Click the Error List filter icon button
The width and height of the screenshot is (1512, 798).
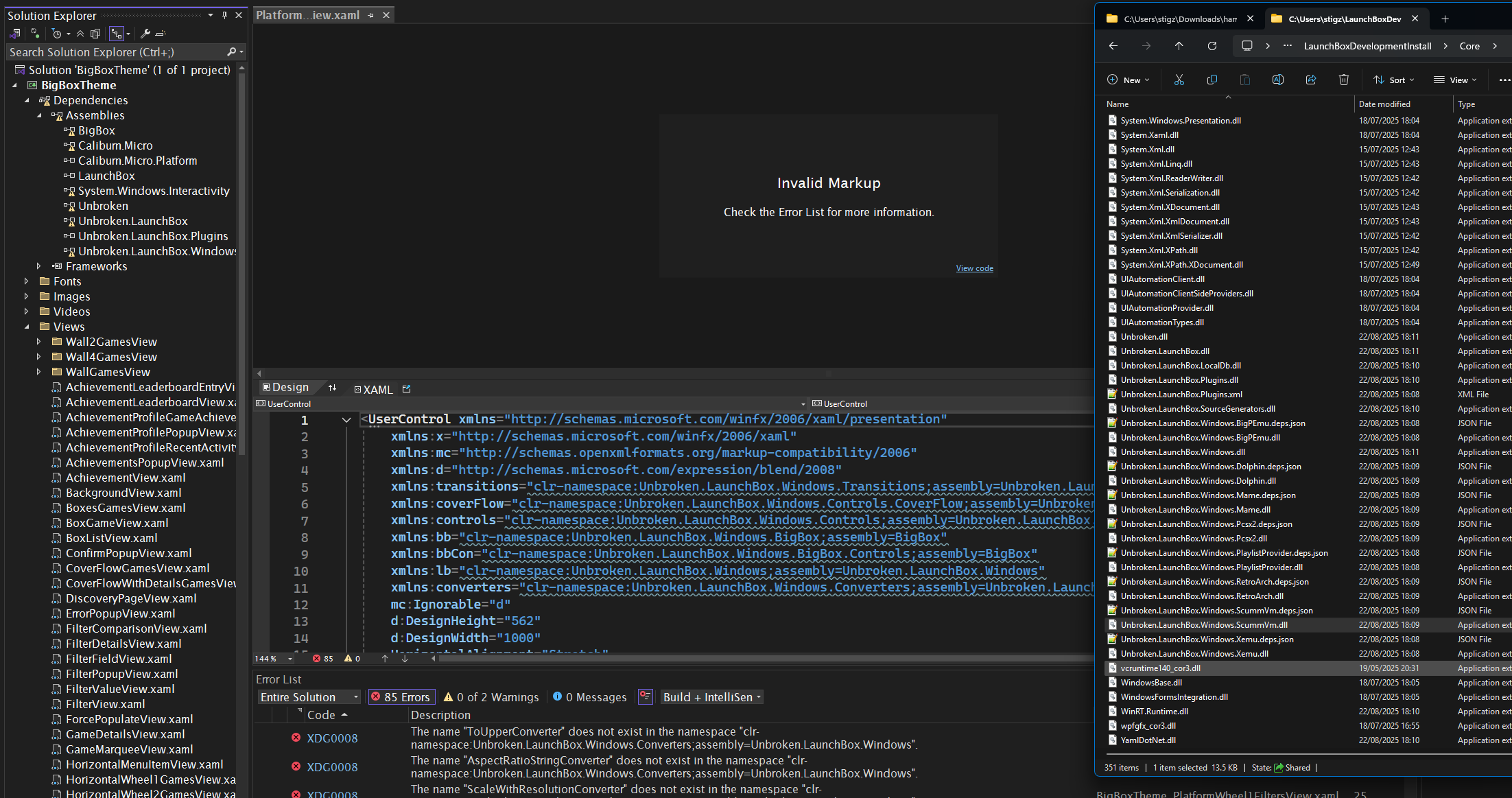coord(645,697)
